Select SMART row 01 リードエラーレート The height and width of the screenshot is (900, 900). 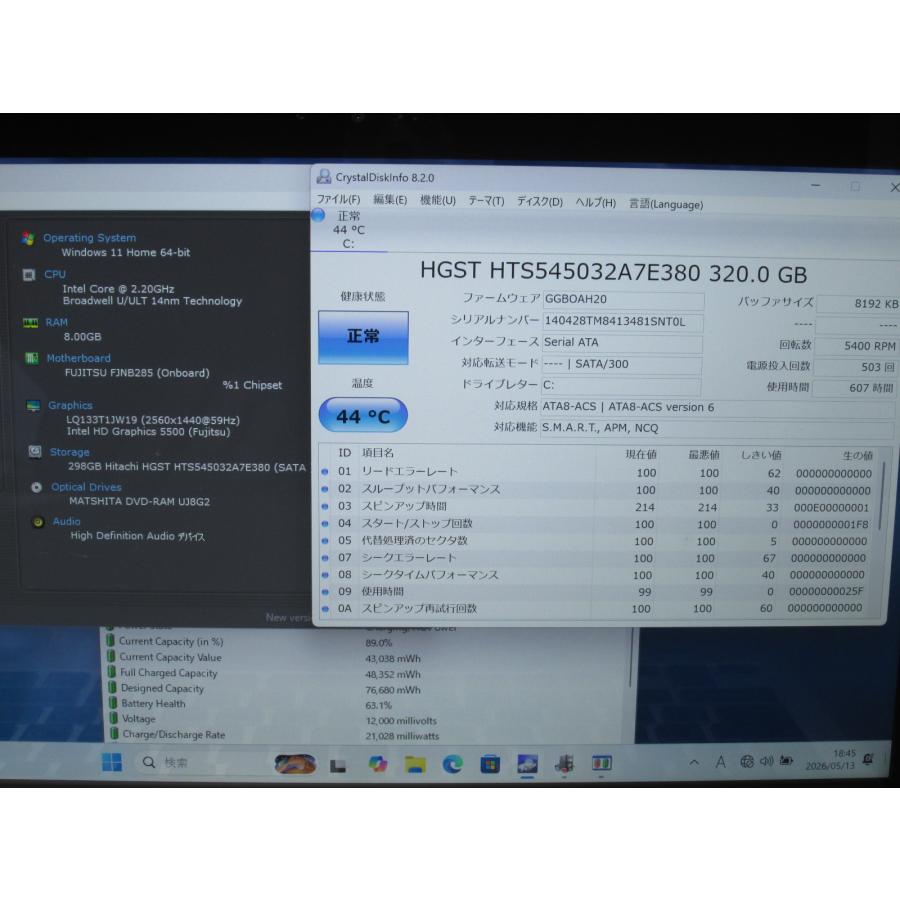click(598, 472)
